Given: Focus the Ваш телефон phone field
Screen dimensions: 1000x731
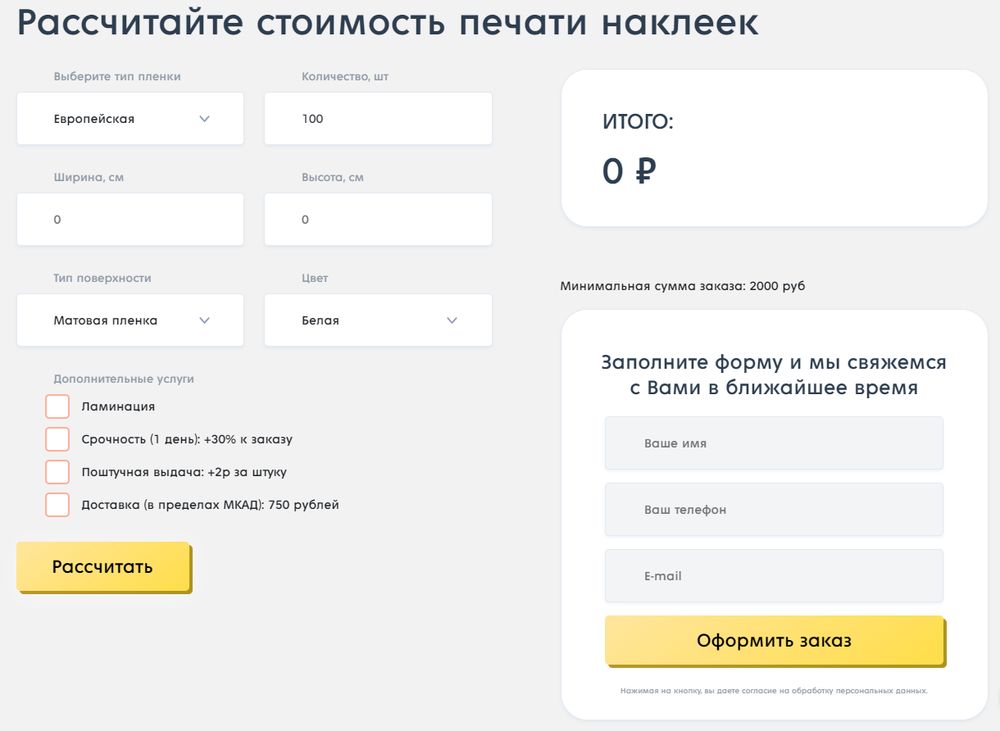Looking at the screenshot, I should pyautogui.click(x=773, y=510).
